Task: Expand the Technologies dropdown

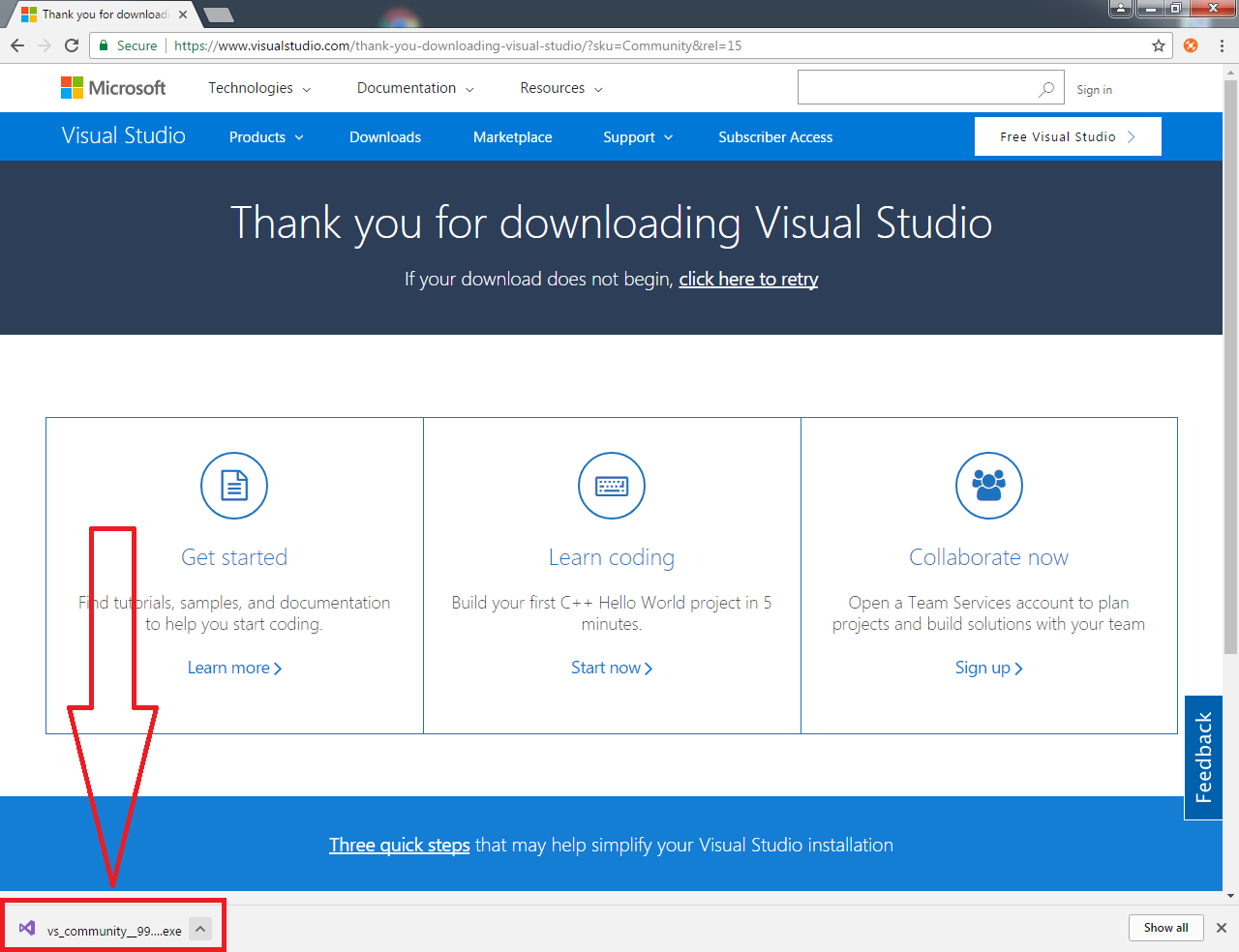Action: point(259,88)
